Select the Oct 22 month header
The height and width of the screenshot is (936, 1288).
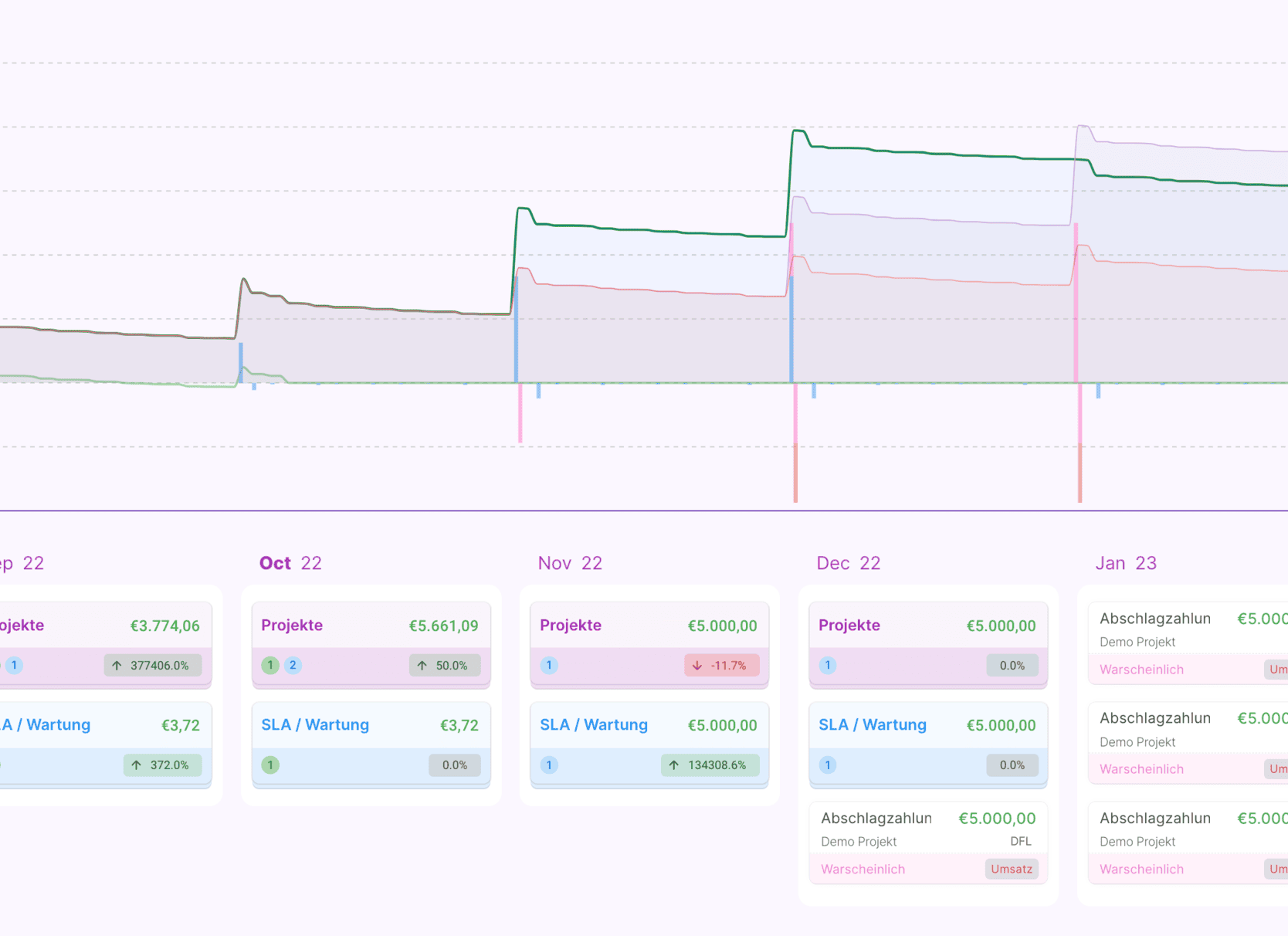tap(290, 563)
